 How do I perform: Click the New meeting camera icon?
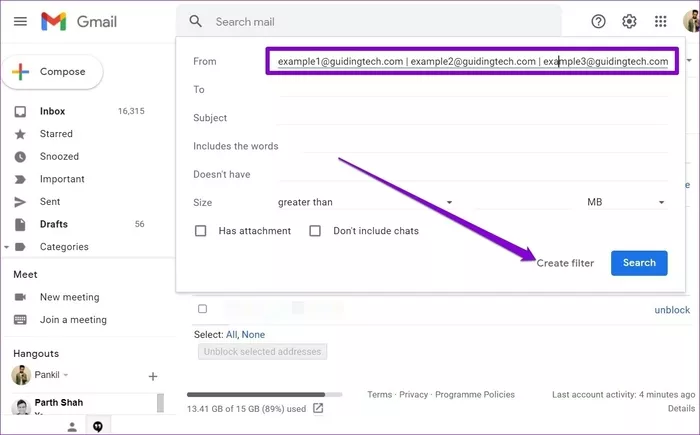[x=20, y=297]
